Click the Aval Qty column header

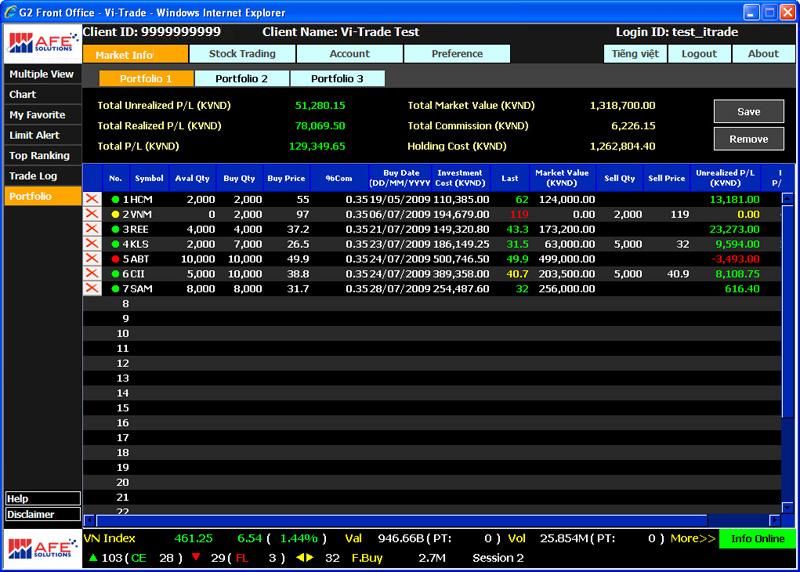[192, 178]
